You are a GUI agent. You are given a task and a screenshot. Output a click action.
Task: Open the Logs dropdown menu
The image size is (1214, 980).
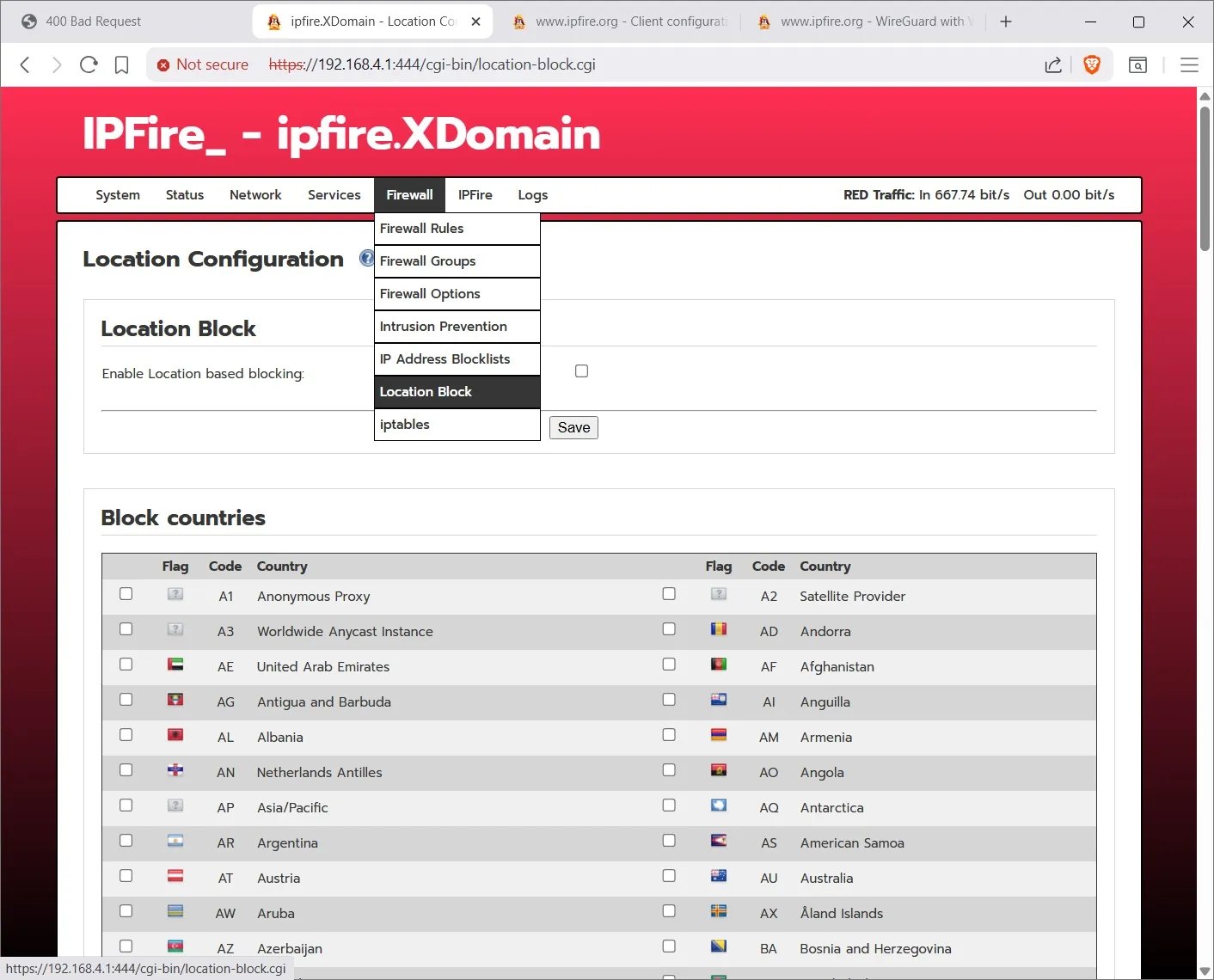point(532,195)
